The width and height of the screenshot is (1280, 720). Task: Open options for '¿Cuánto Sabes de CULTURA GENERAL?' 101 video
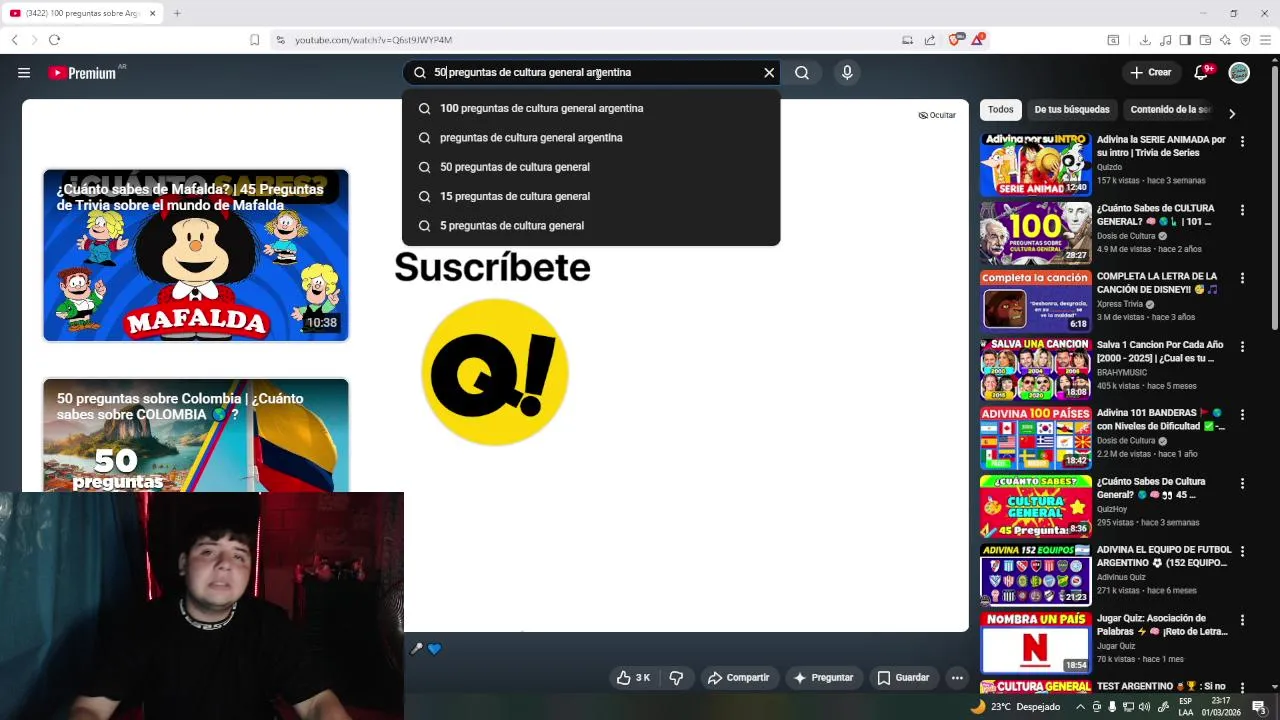1242,210
